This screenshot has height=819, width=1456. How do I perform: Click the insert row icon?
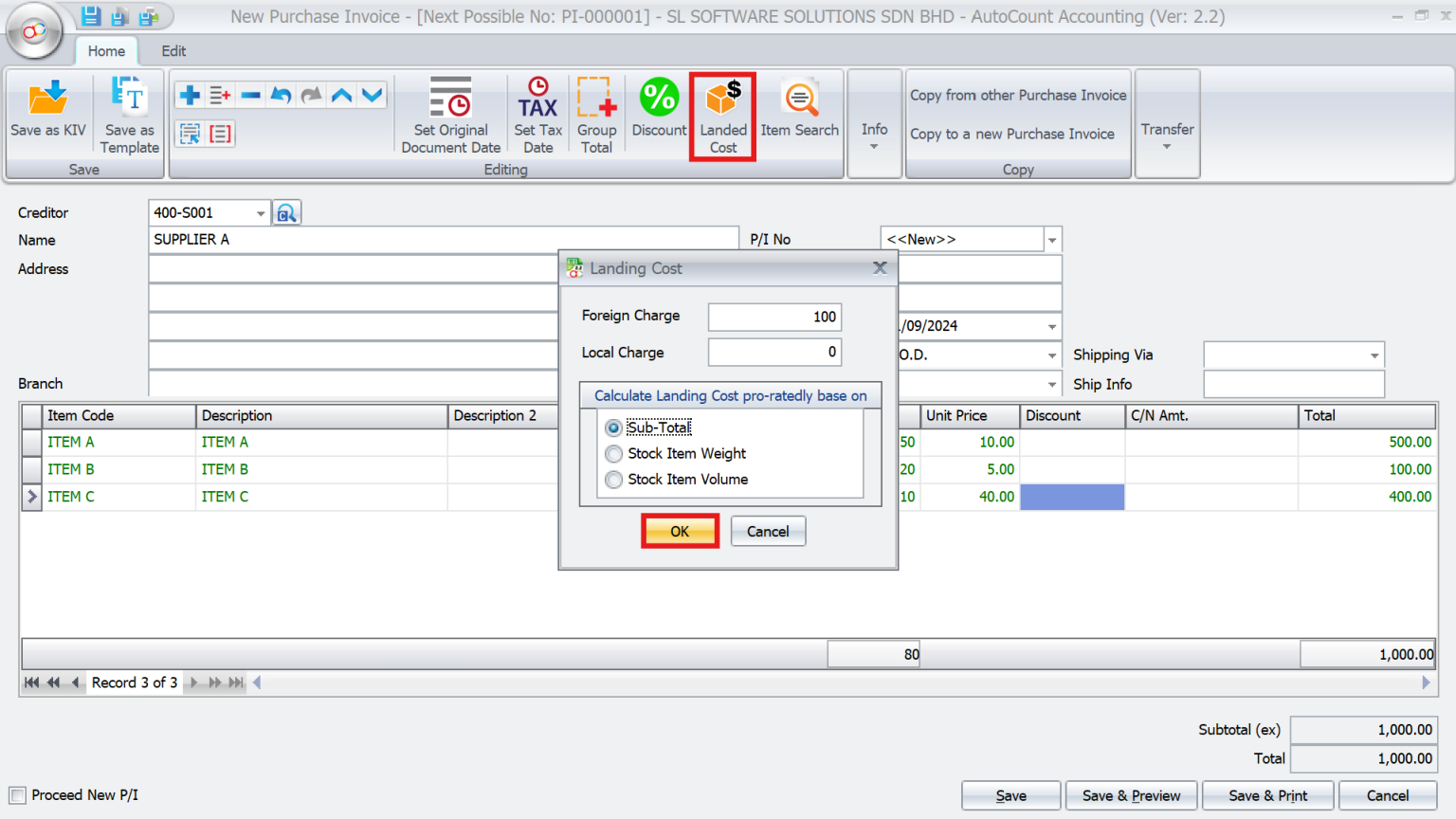pos(220,95)
